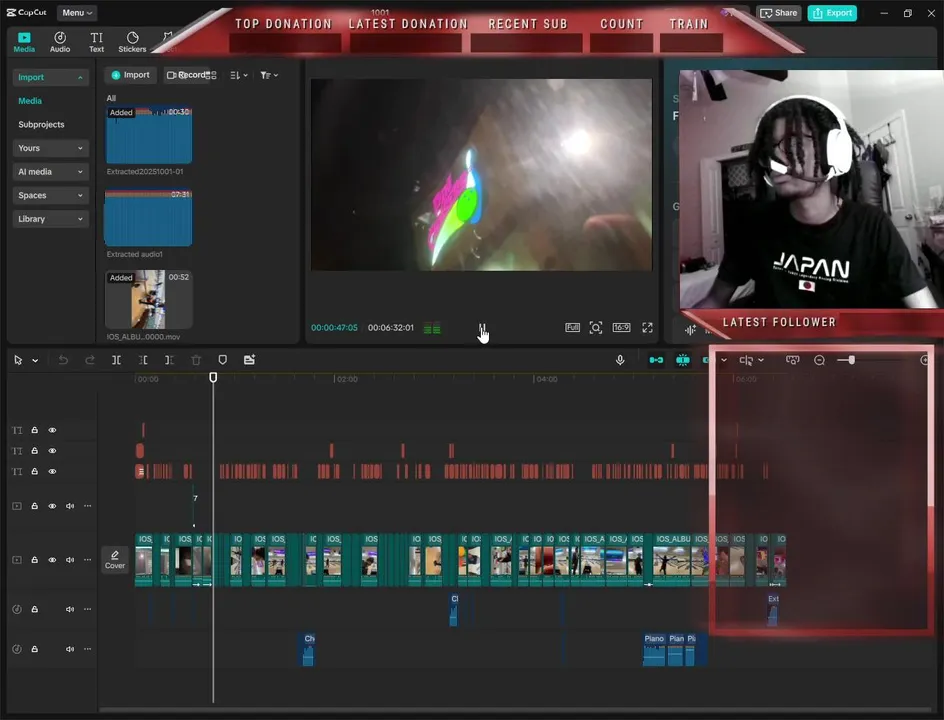Expand the Spaces dropdown
The height and width of the screenshot is (720, 944).
(x=51, y=195)
